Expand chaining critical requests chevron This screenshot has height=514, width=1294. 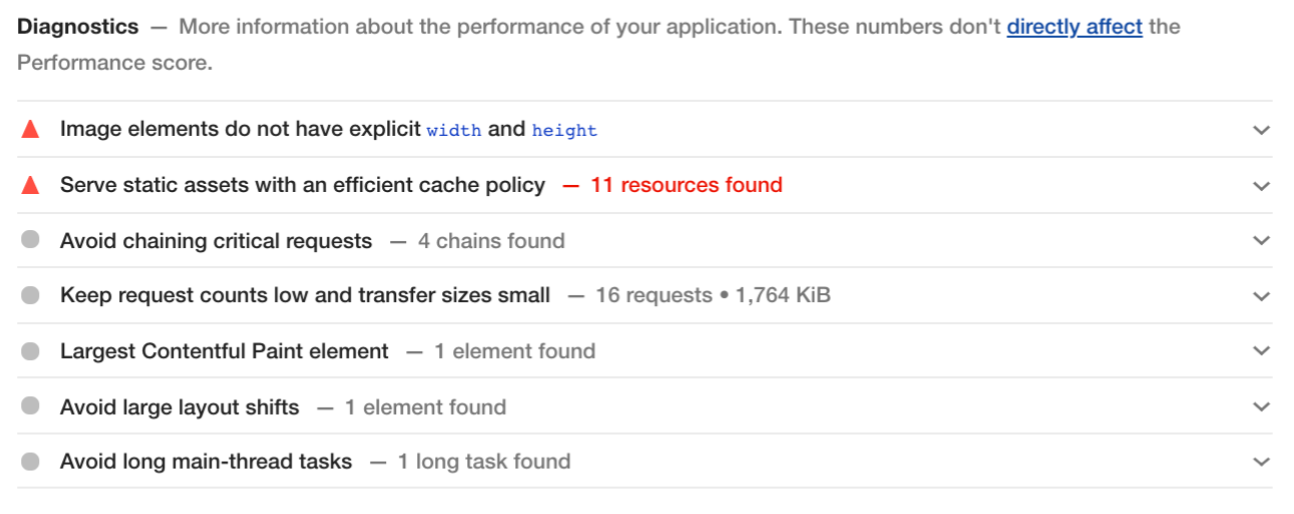coord(1261,241)
